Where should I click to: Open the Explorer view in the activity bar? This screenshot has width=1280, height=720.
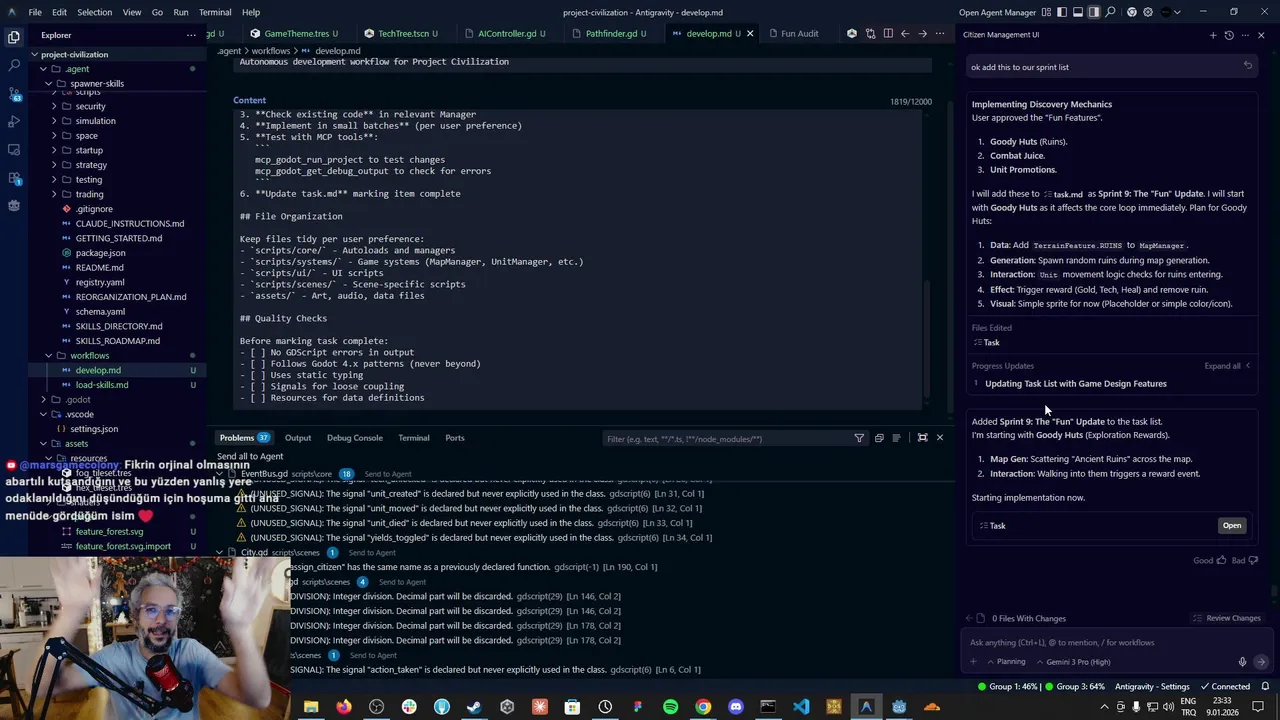(14, 37)
